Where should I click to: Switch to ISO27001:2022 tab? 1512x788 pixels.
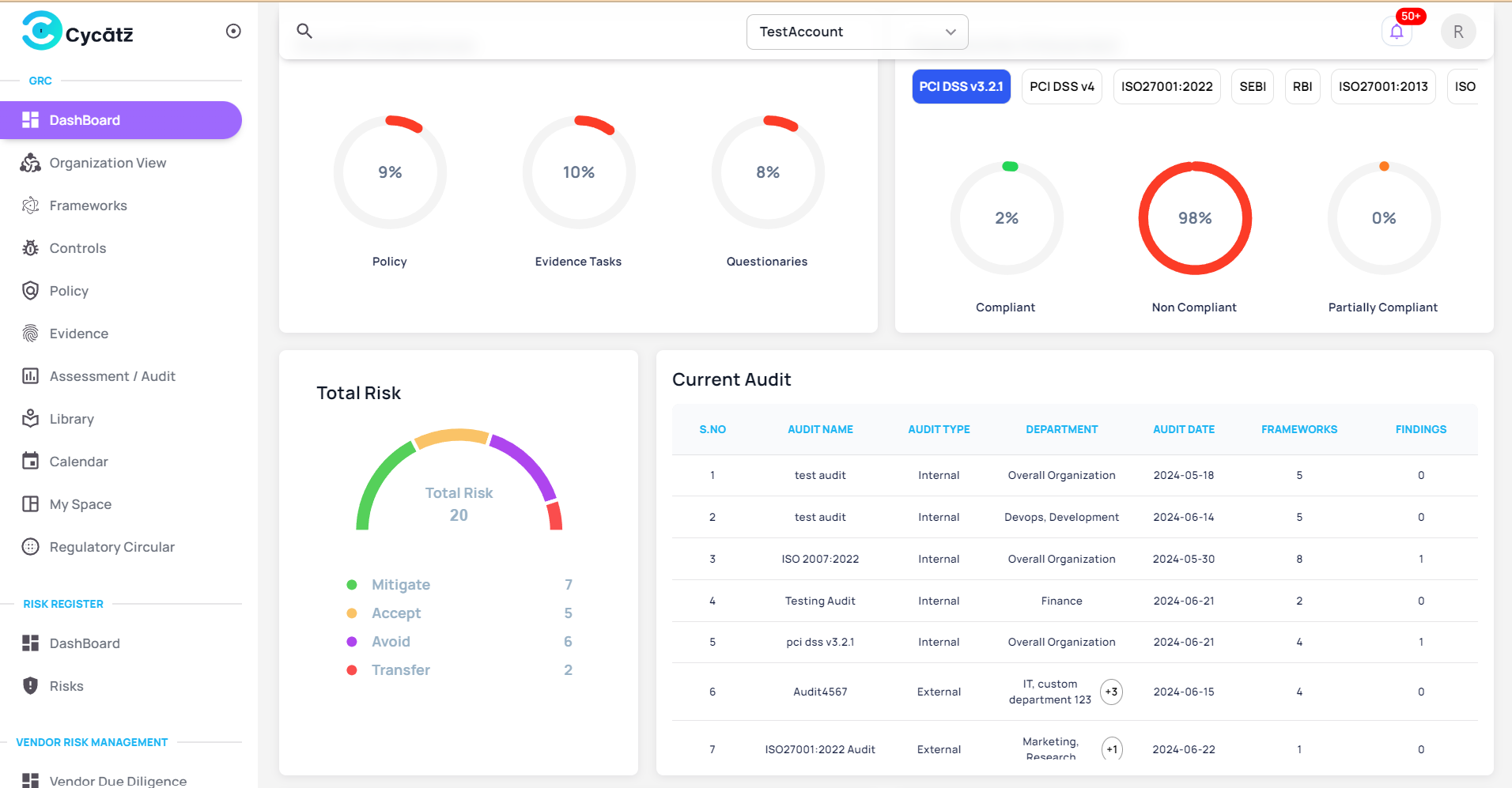pos(1167,87)
